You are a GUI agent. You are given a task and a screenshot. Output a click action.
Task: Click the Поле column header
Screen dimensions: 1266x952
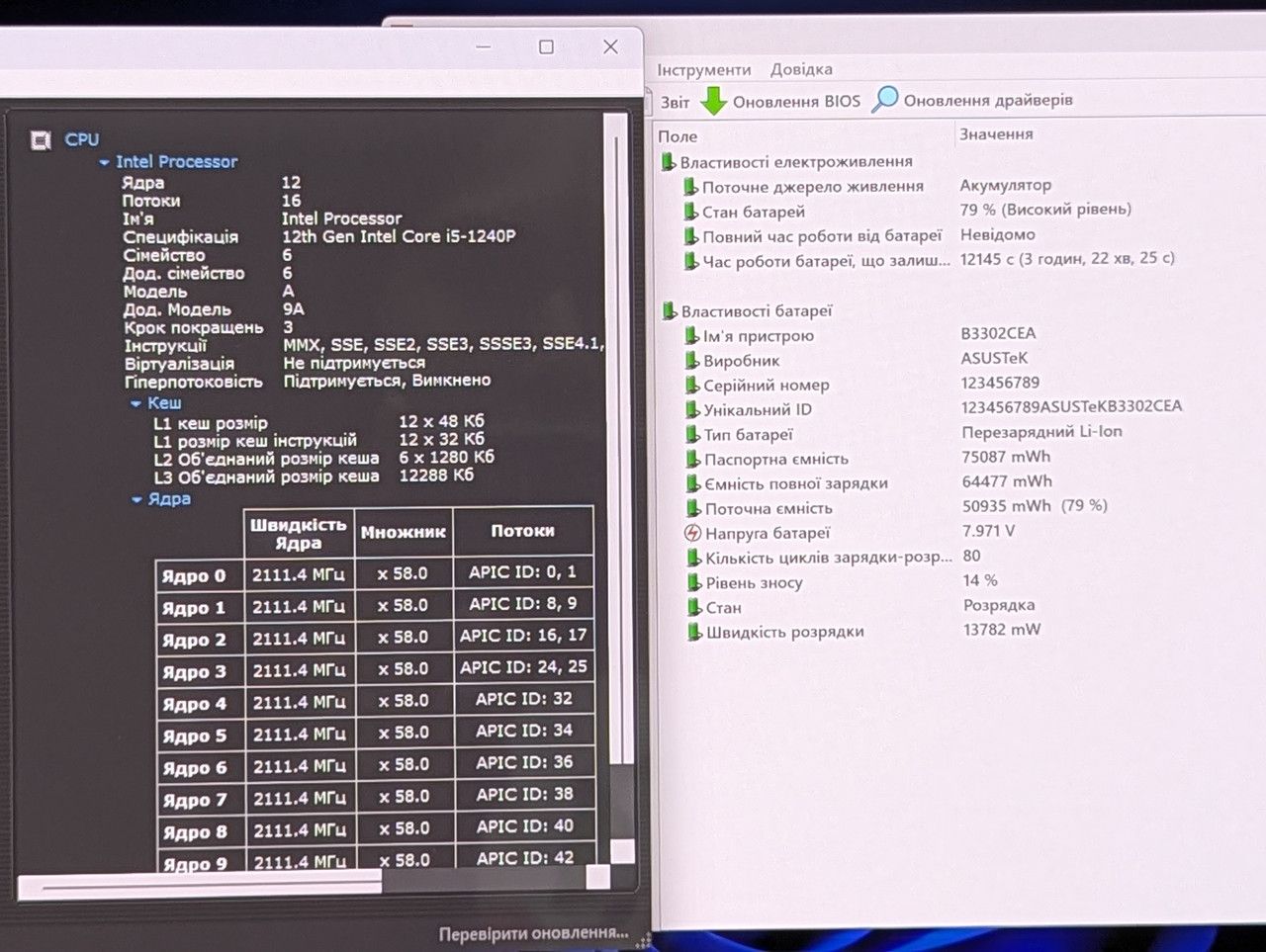678,136
